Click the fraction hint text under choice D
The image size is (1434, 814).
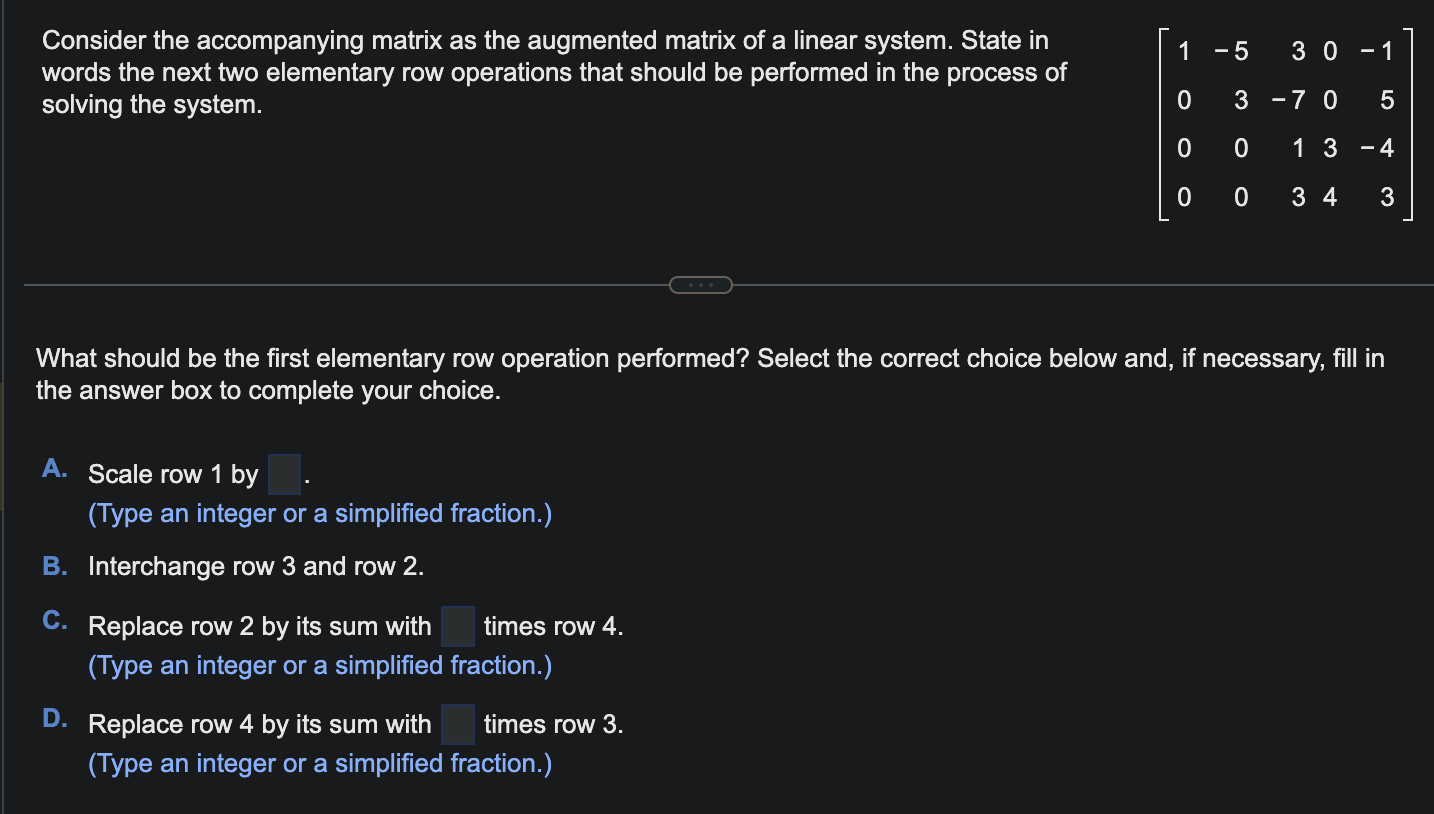[320, 763]
